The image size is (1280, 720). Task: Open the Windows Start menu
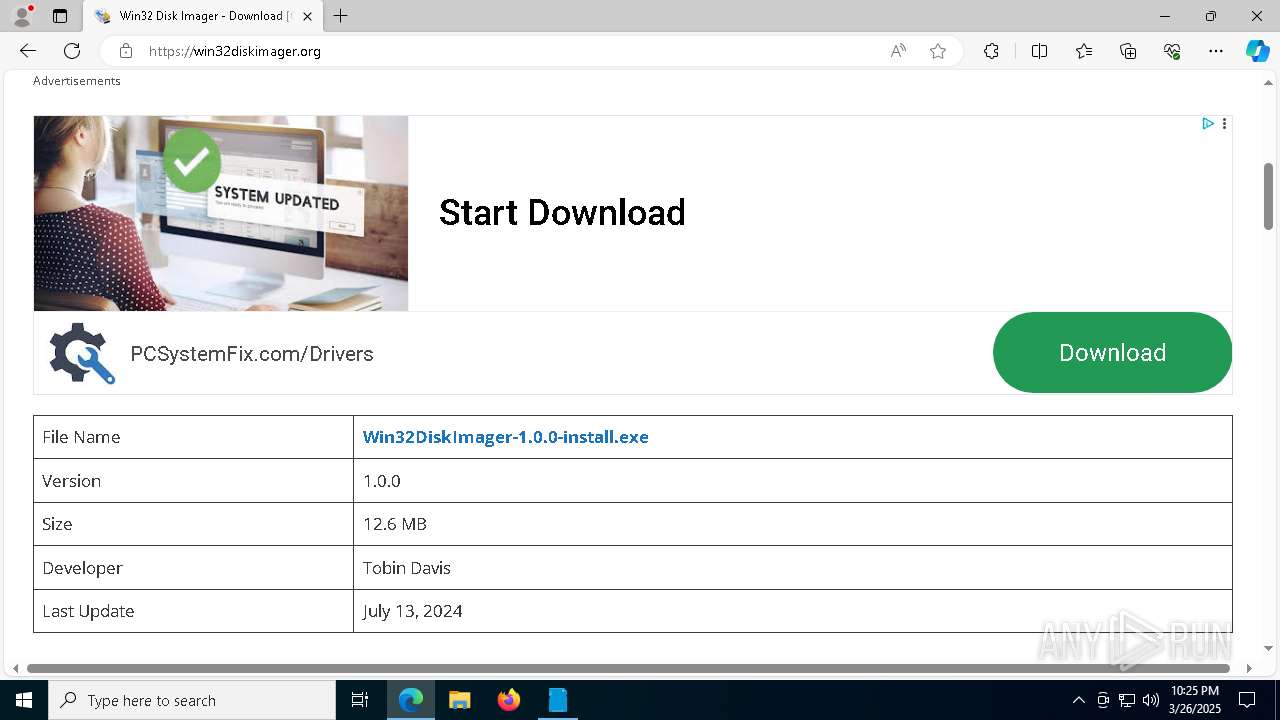tap(24, 700)
